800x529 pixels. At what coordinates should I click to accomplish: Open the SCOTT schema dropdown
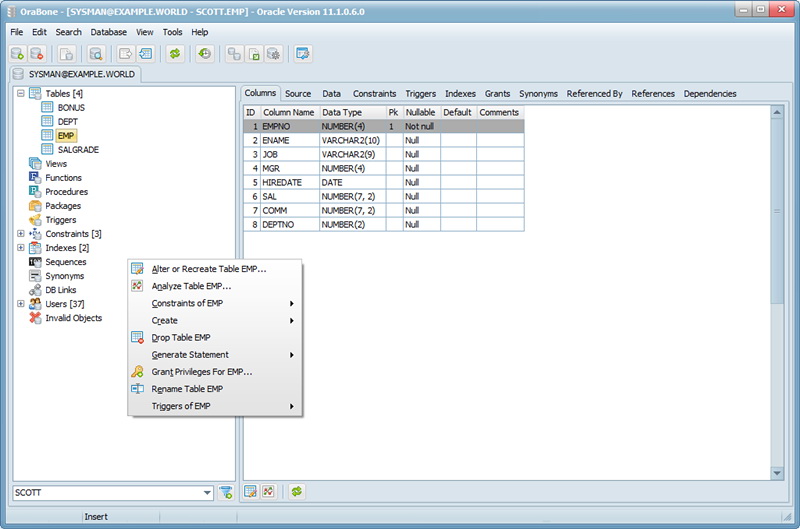(207, 493)
